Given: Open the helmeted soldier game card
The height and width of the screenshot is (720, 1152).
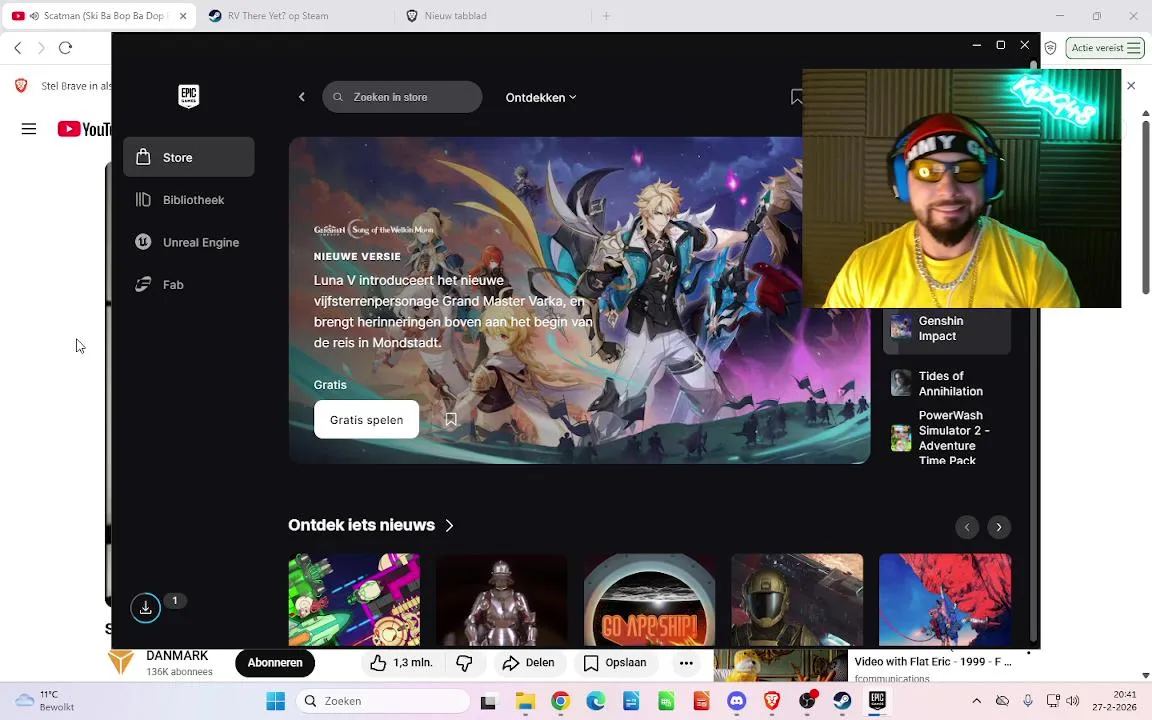Looking at the screenshot, I should coord(797,600).
